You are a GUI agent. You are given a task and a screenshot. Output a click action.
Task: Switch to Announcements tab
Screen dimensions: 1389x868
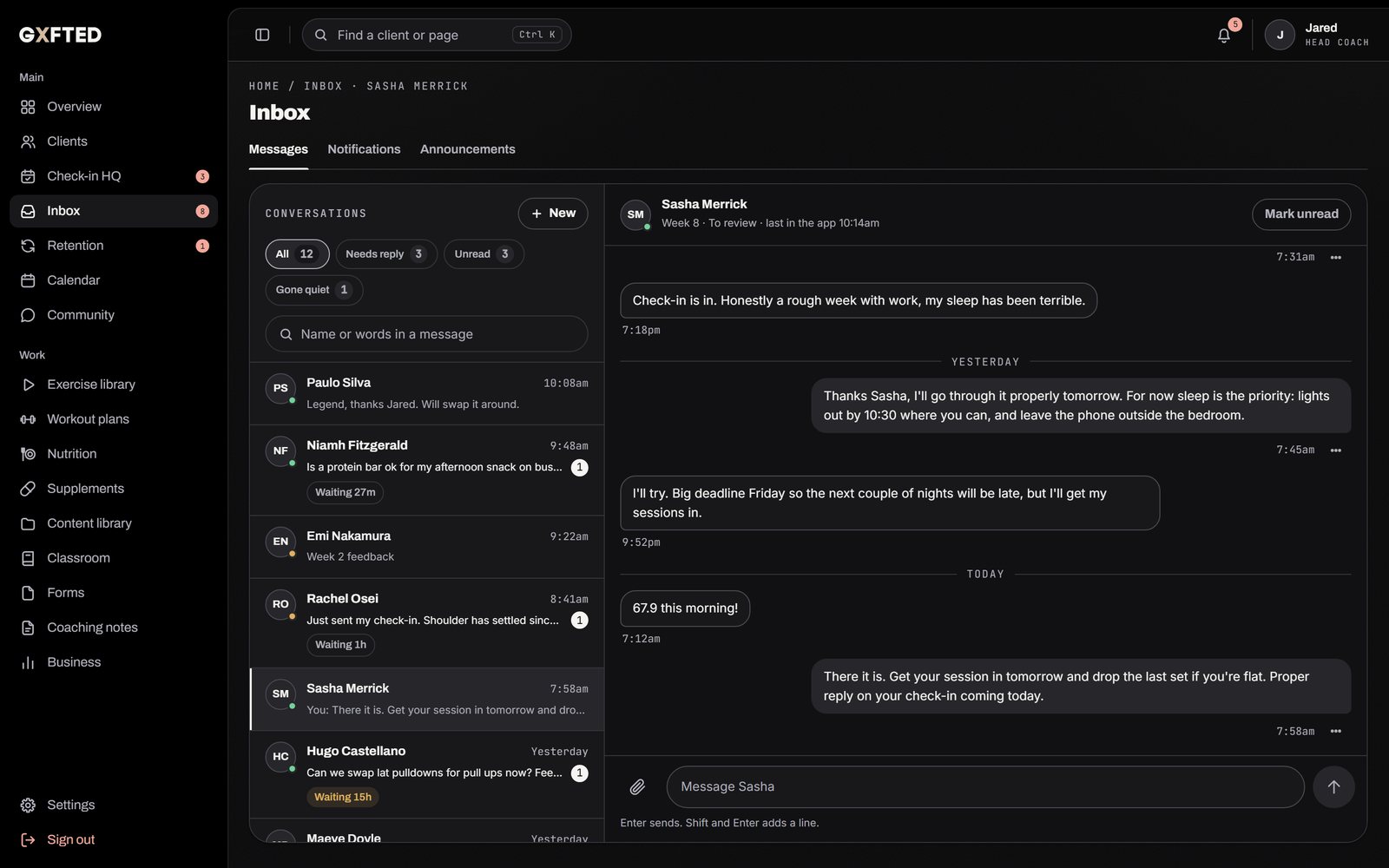pos(467,149)
